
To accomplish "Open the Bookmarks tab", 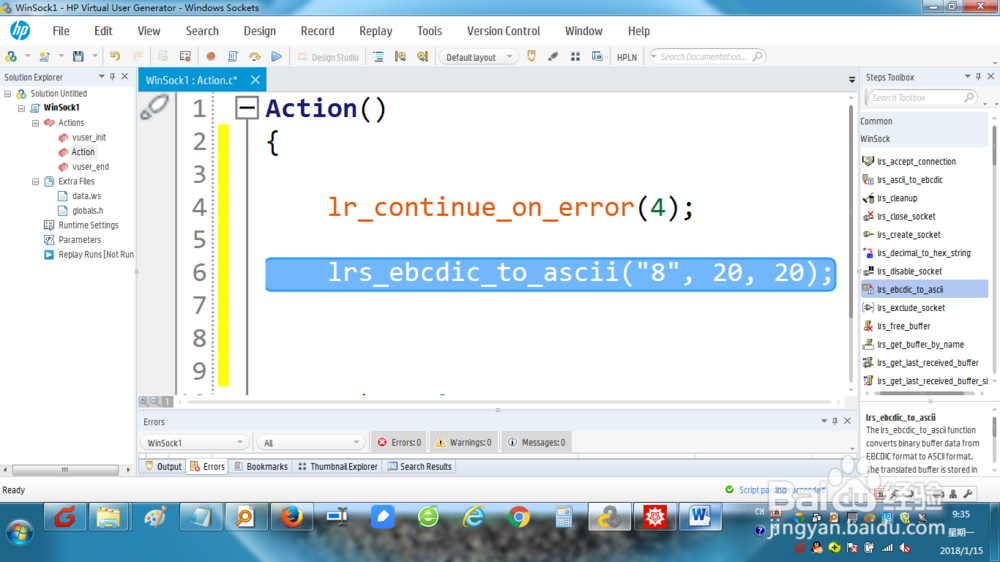I will [261, 466].
